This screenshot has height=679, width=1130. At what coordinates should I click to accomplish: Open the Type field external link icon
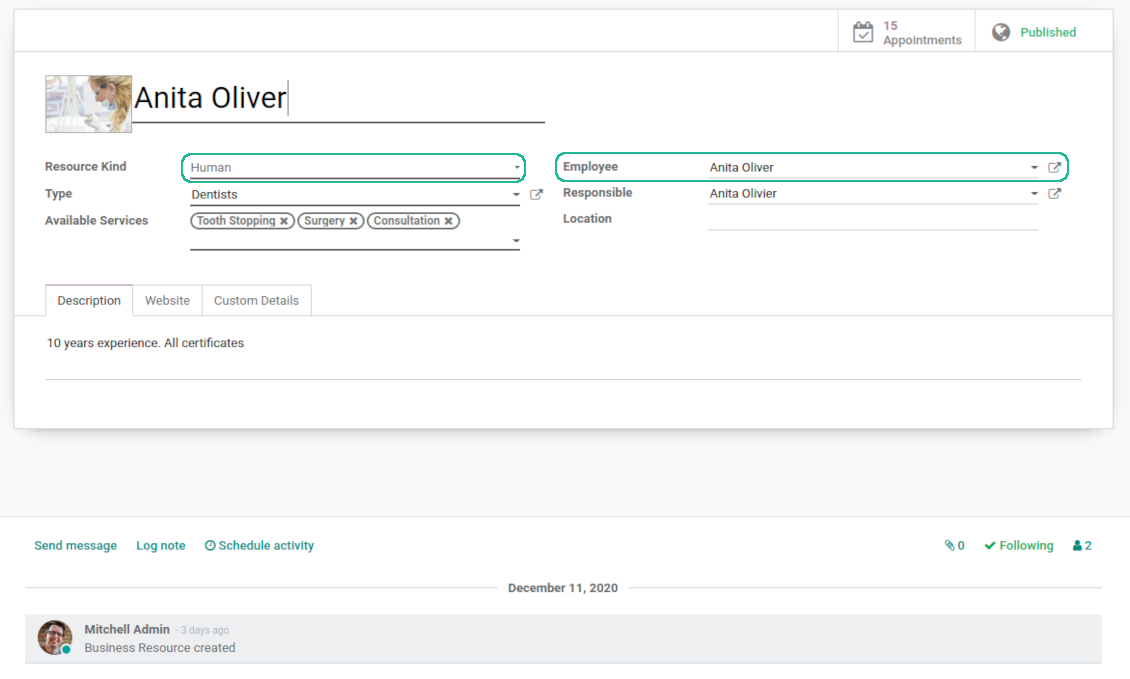536,195
